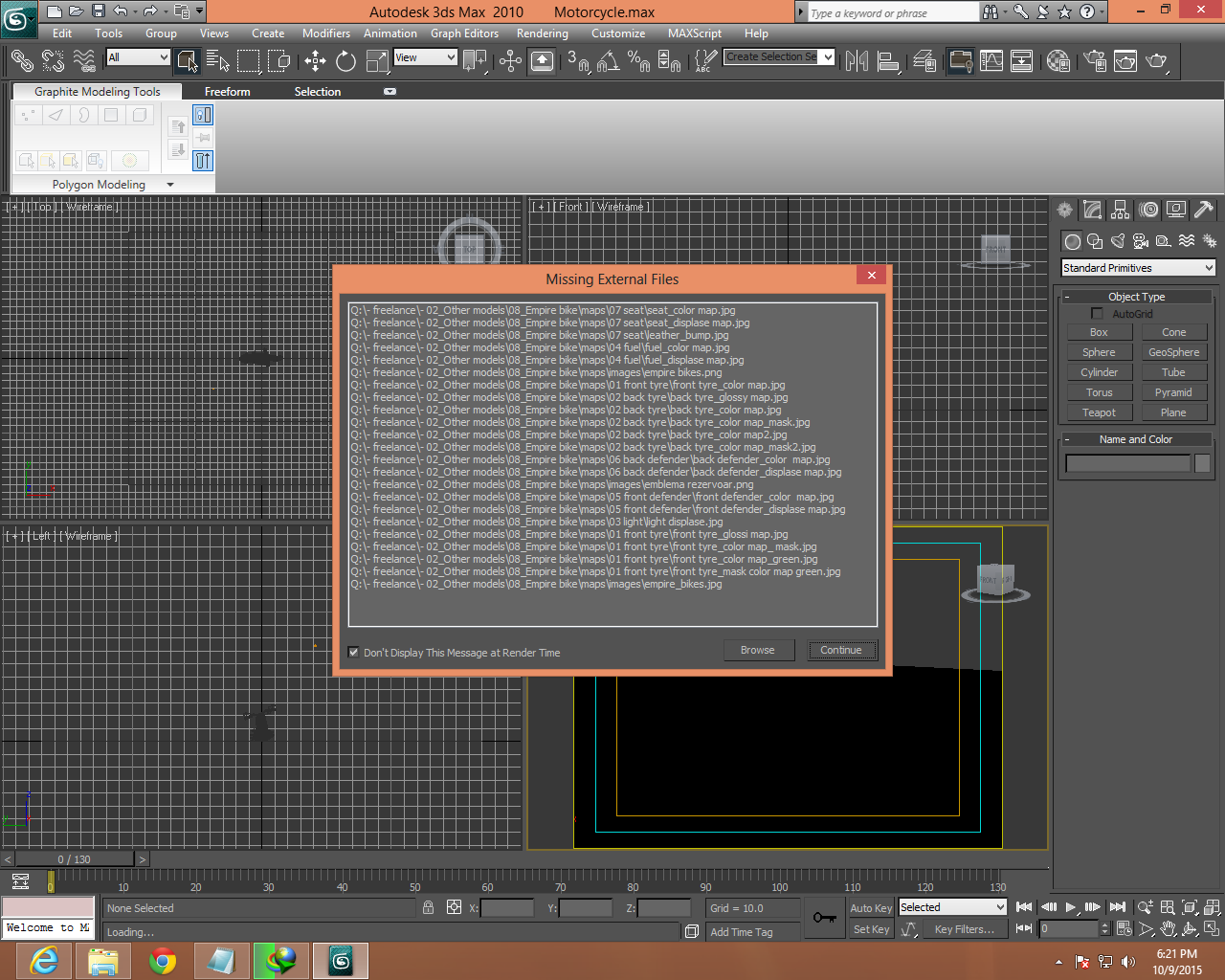Open the Quick Access toolbar dropdown arrow
This screenshot has width=1225, height=980.
tap(200, 11)
